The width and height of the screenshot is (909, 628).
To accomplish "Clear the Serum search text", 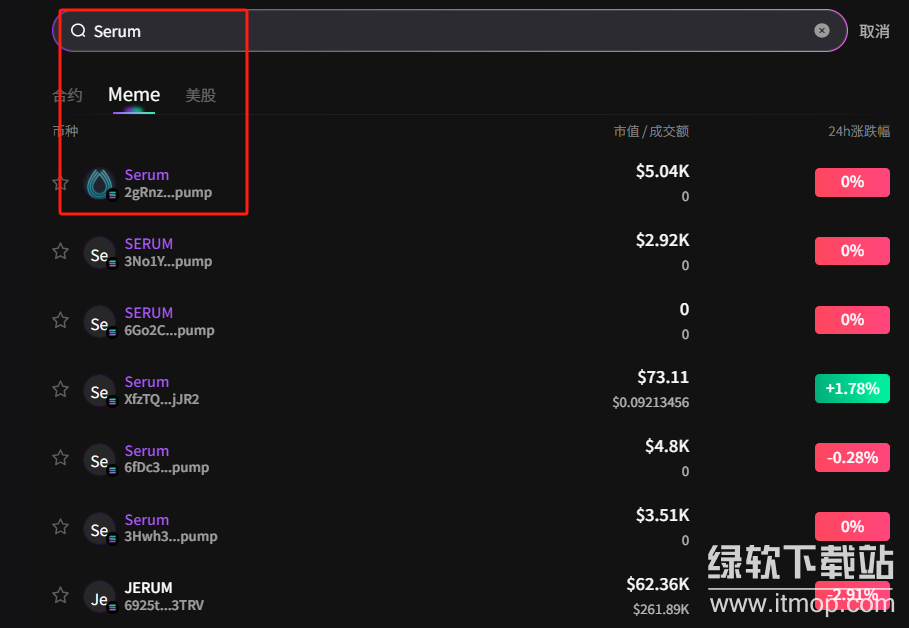I will pos(822,31).
